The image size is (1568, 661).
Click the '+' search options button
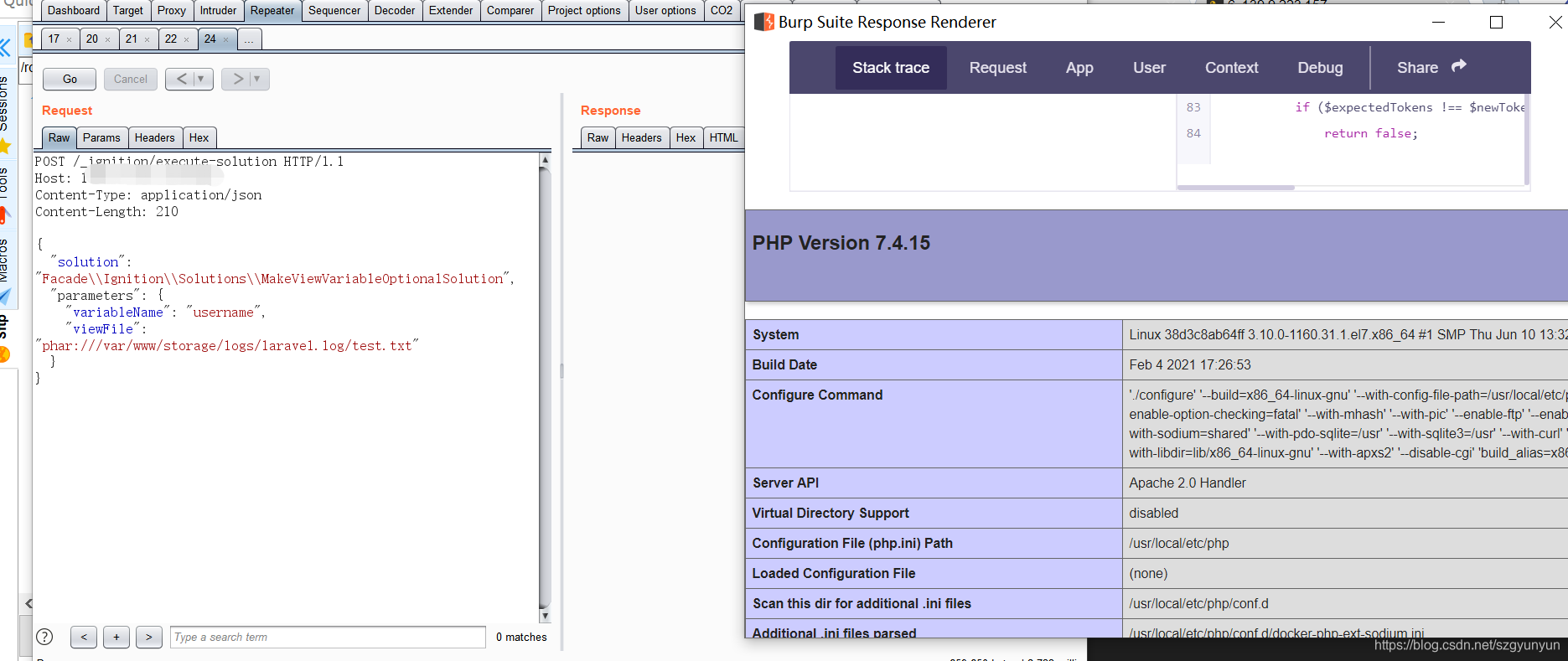coord(116,637)
